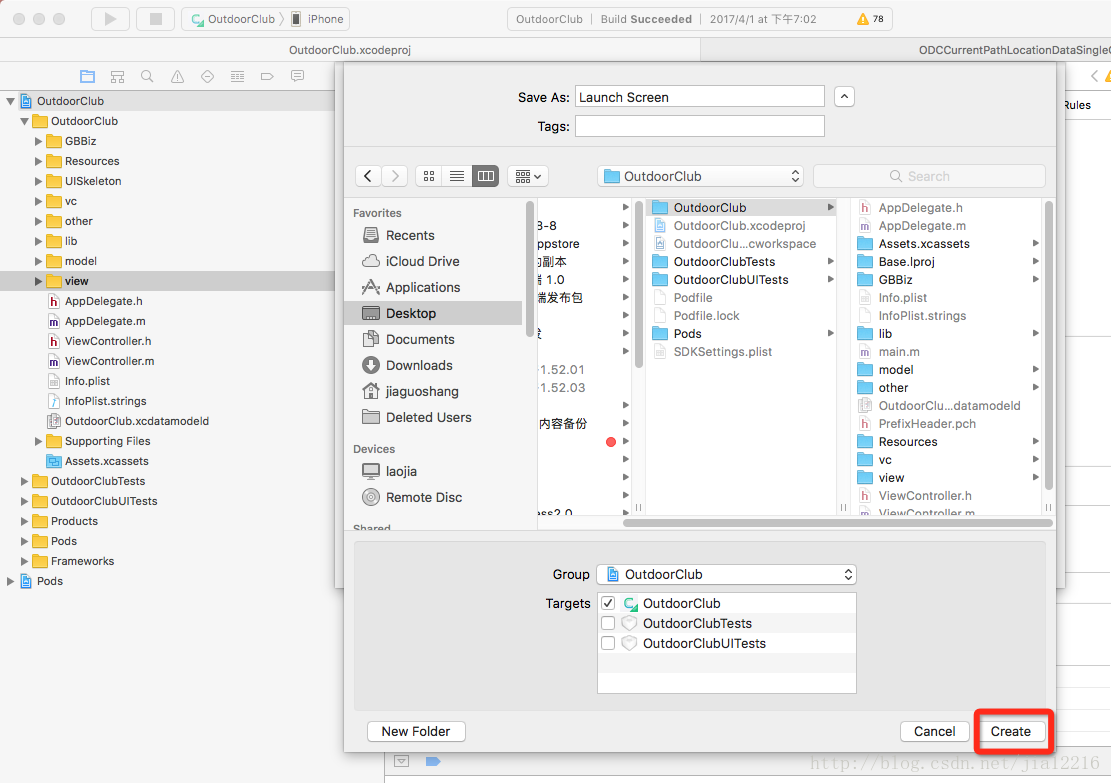Click the Tags input field

tap(699, 126)
